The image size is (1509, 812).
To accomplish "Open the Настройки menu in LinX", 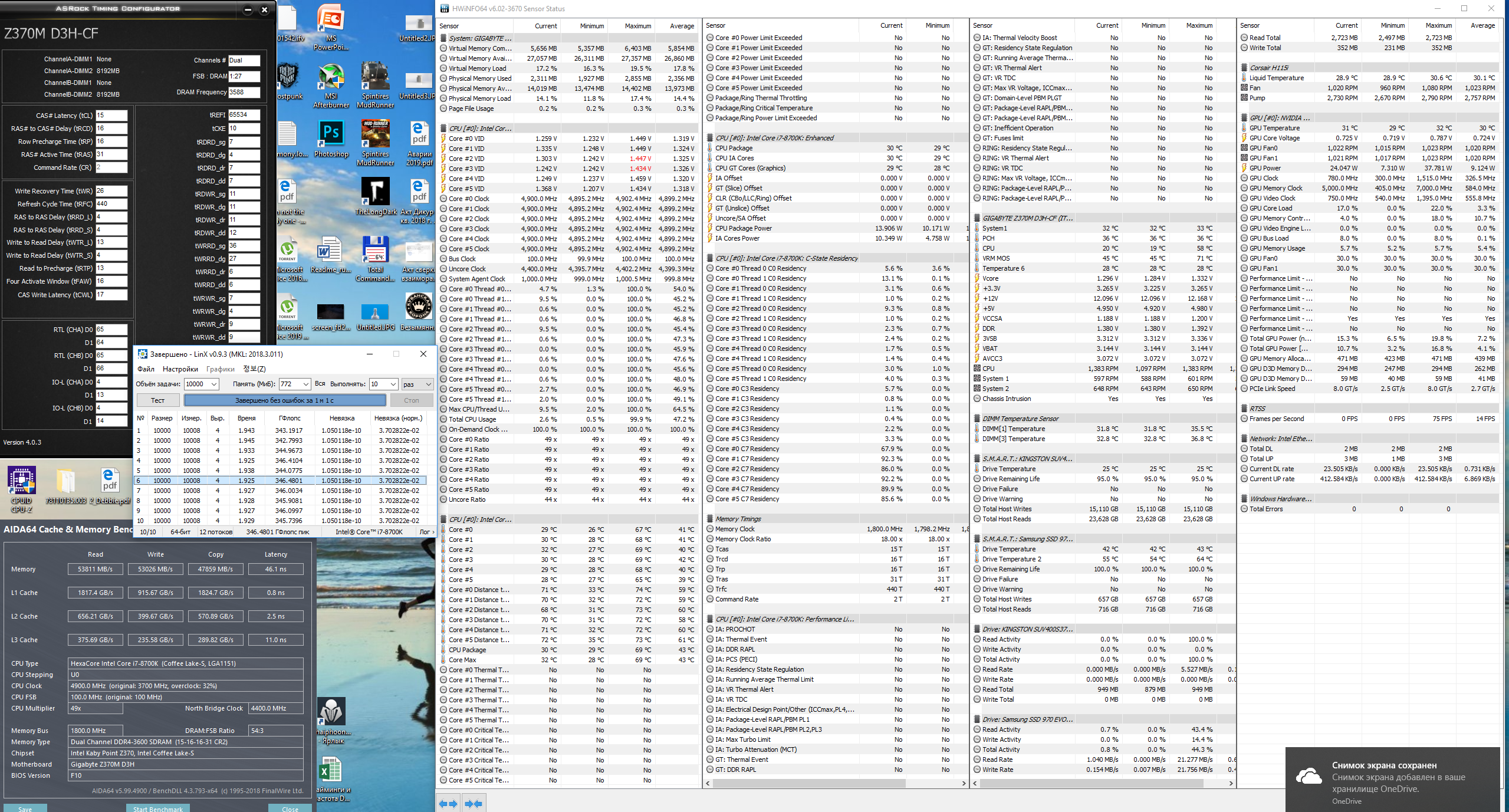I will (180, 369).
